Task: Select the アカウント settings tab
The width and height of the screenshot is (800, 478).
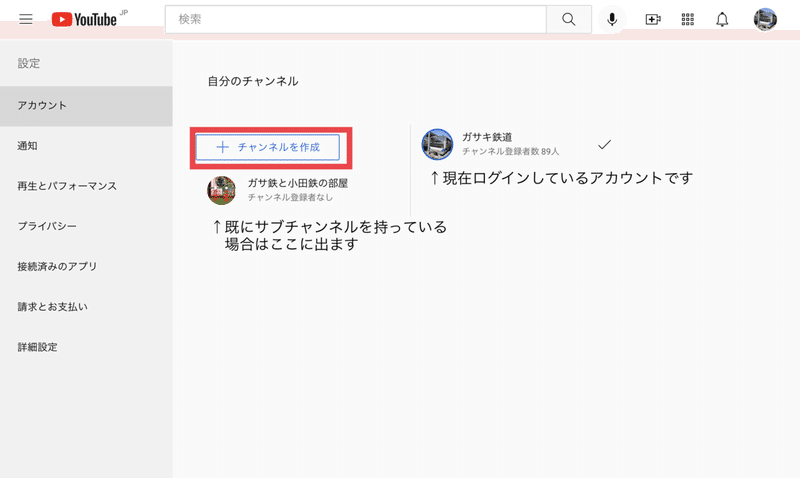Action: 86,106
